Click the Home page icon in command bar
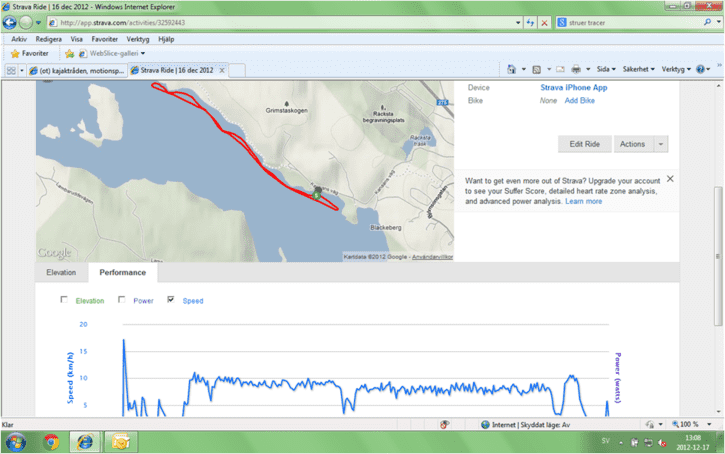Viewport: 725px width, 454px height. click(x=511, y=69)
